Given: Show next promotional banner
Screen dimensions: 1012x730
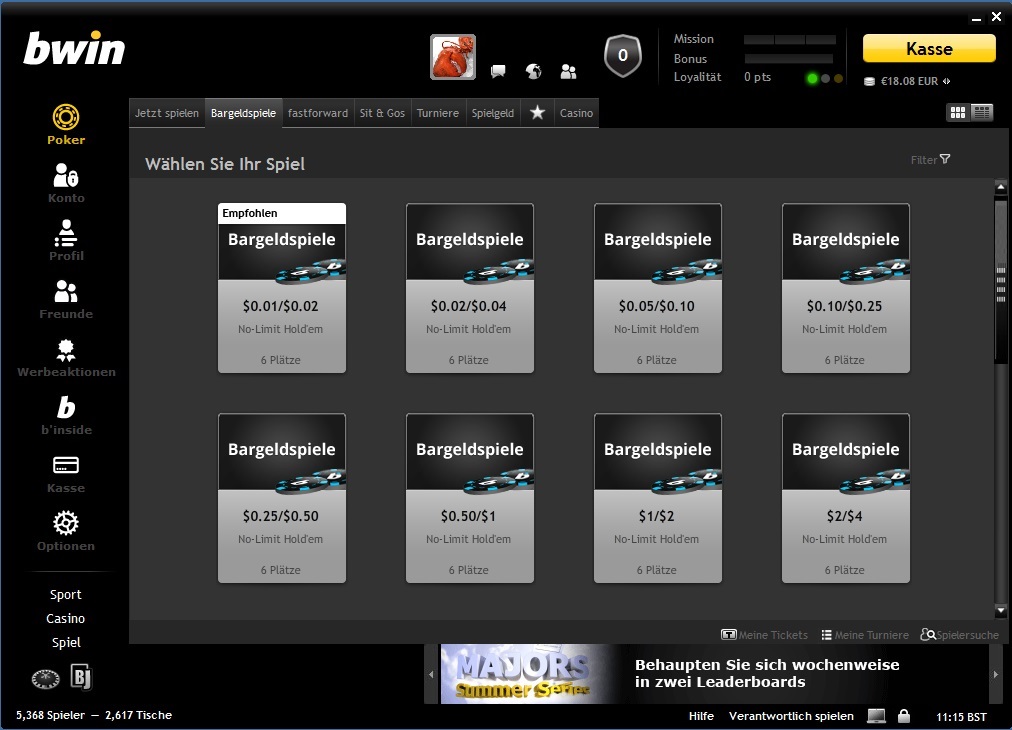Looking at the screenshot, I should point(995,674).
